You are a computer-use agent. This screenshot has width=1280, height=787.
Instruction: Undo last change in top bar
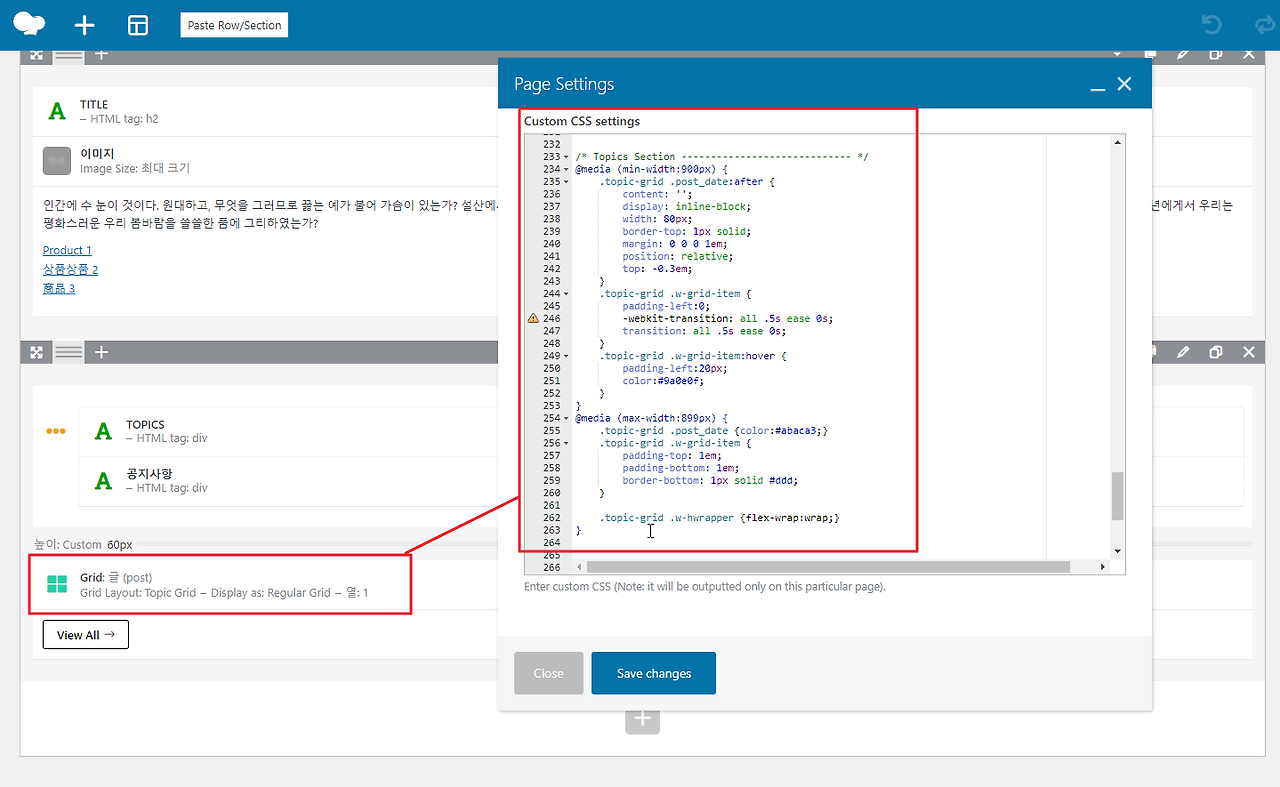point(1211,25)
